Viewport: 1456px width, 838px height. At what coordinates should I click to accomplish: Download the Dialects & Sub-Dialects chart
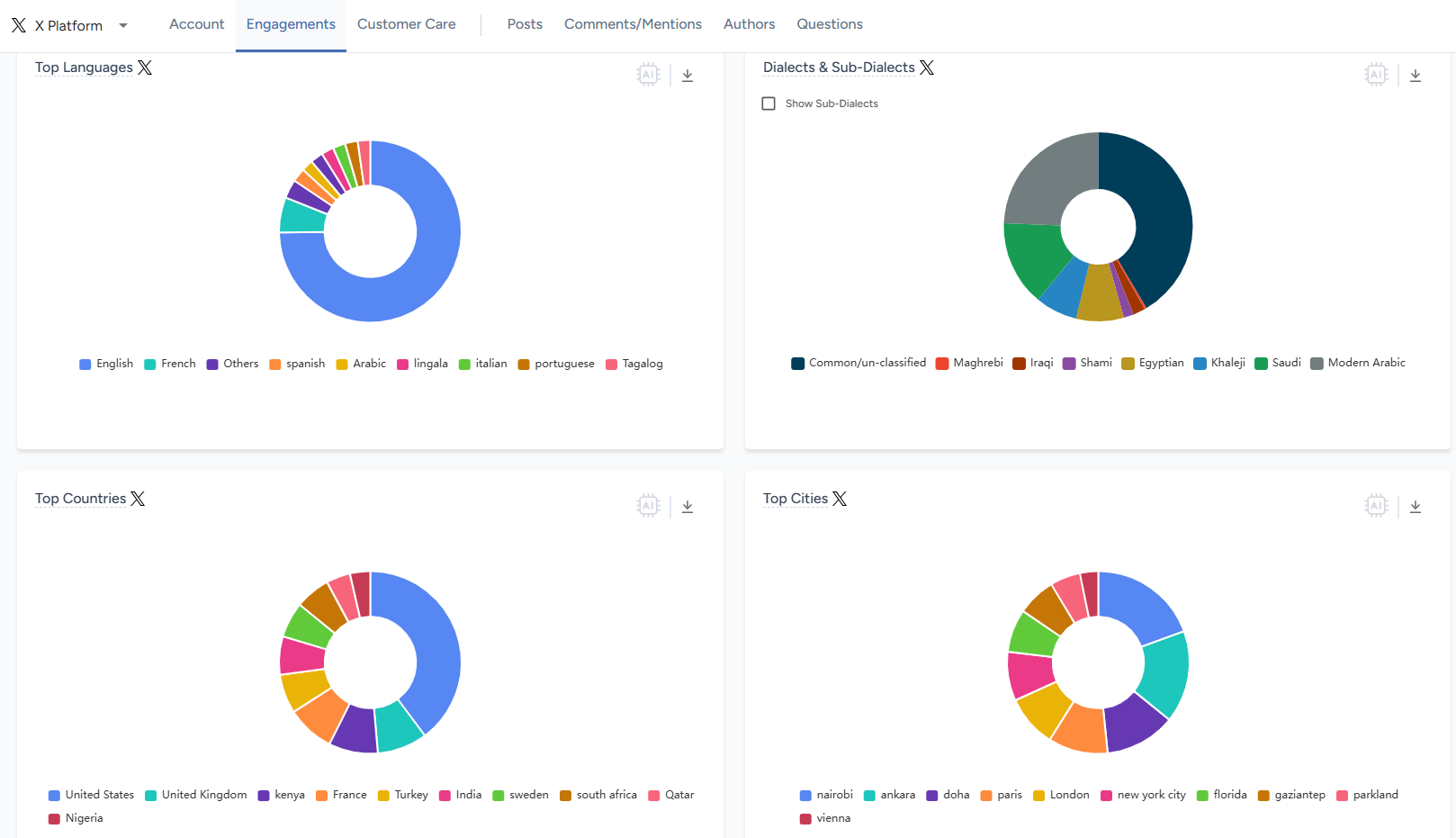[x=1416, y=76]
